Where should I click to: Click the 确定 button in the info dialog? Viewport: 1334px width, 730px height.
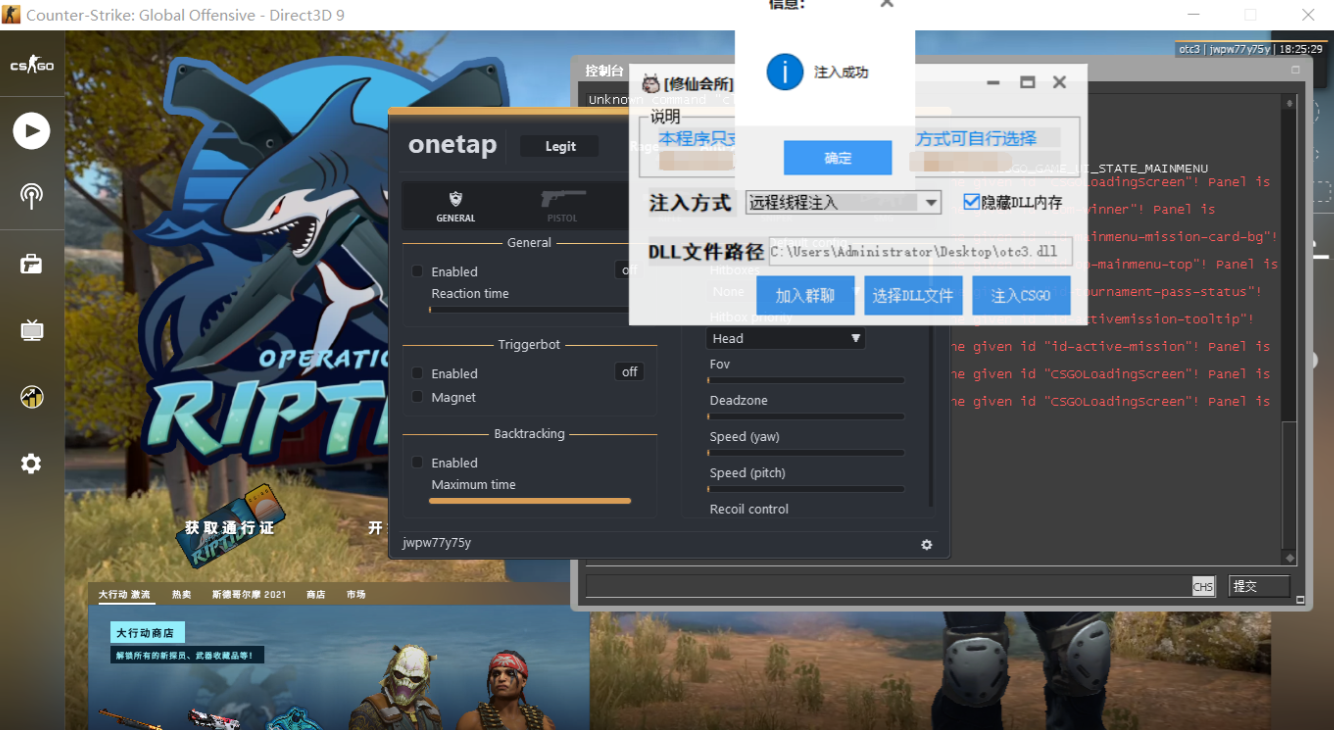coord(838,158)
